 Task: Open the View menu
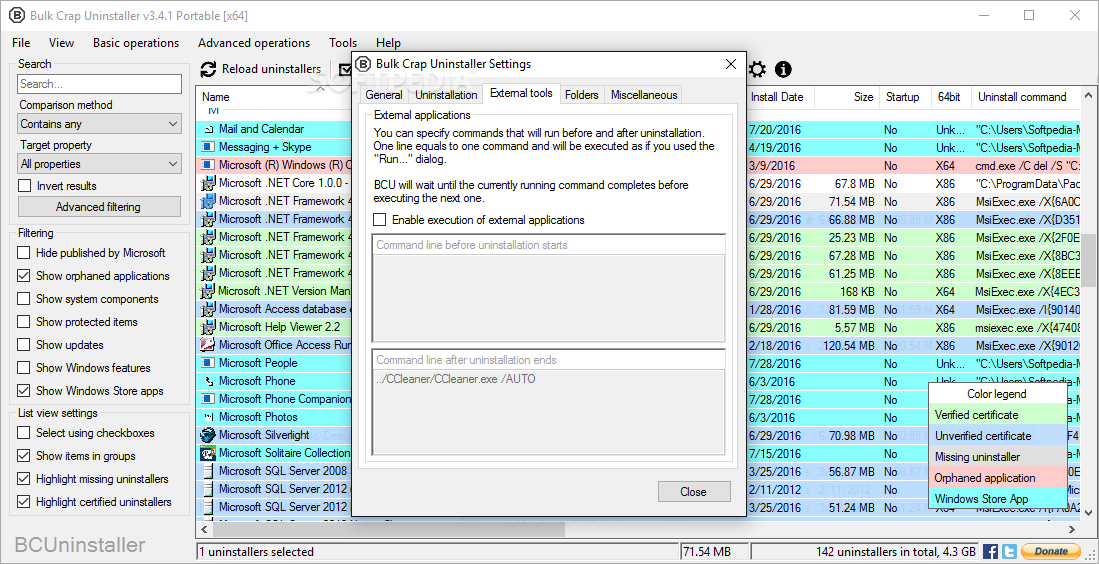click(x=62, y=43)
